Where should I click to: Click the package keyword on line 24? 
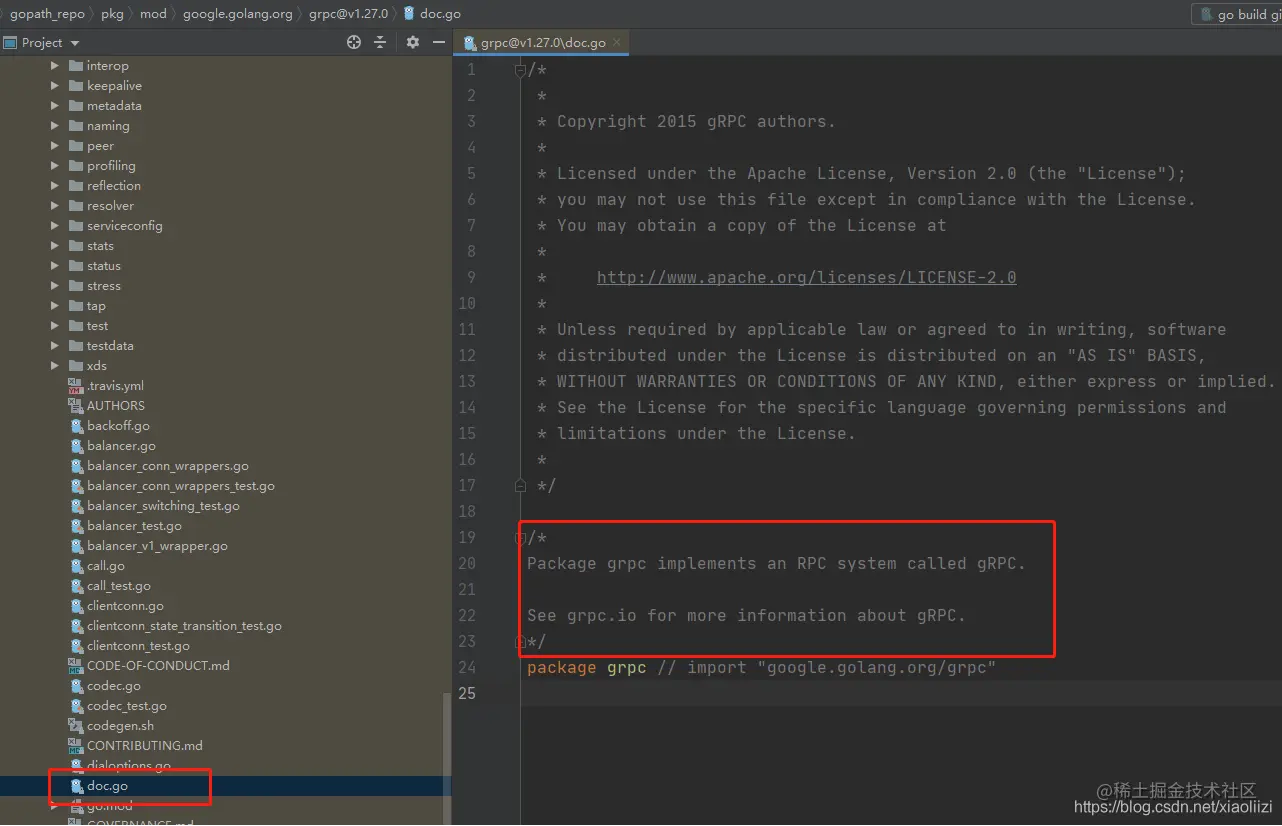click(562, 667)
